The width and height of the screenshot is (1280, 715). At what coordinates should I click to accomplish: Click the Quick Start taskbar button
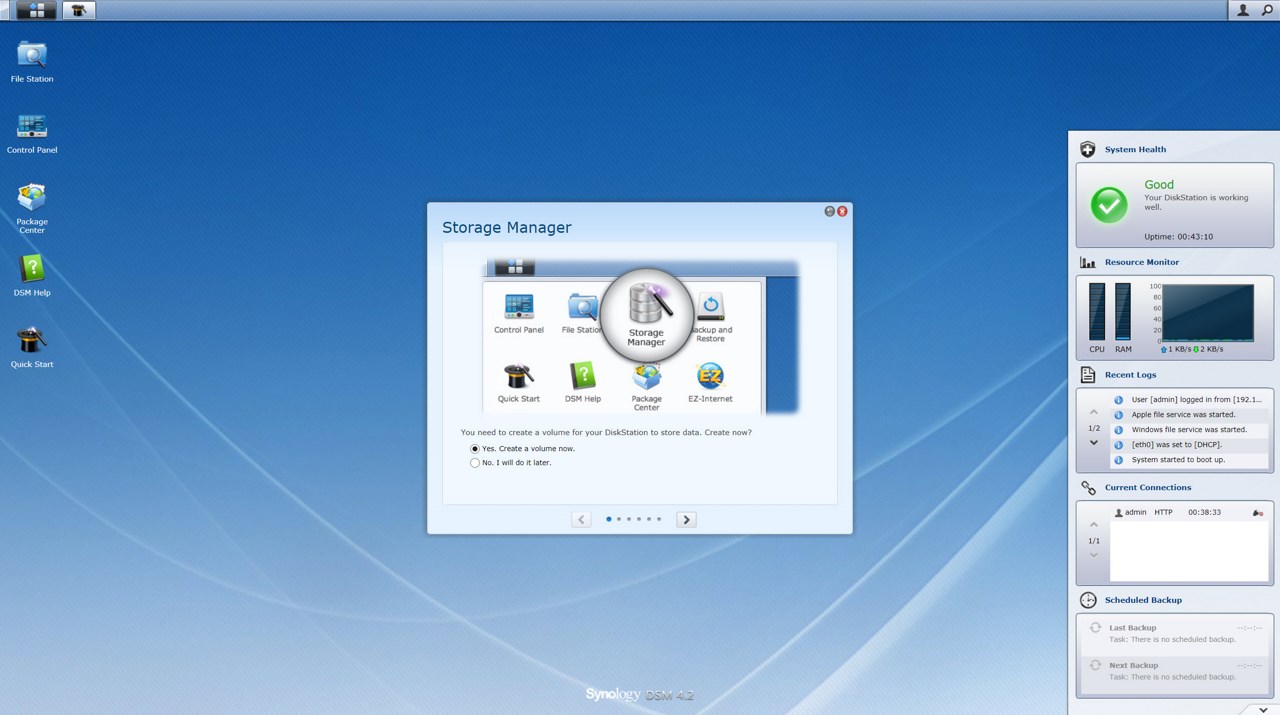tap(79, 10)
